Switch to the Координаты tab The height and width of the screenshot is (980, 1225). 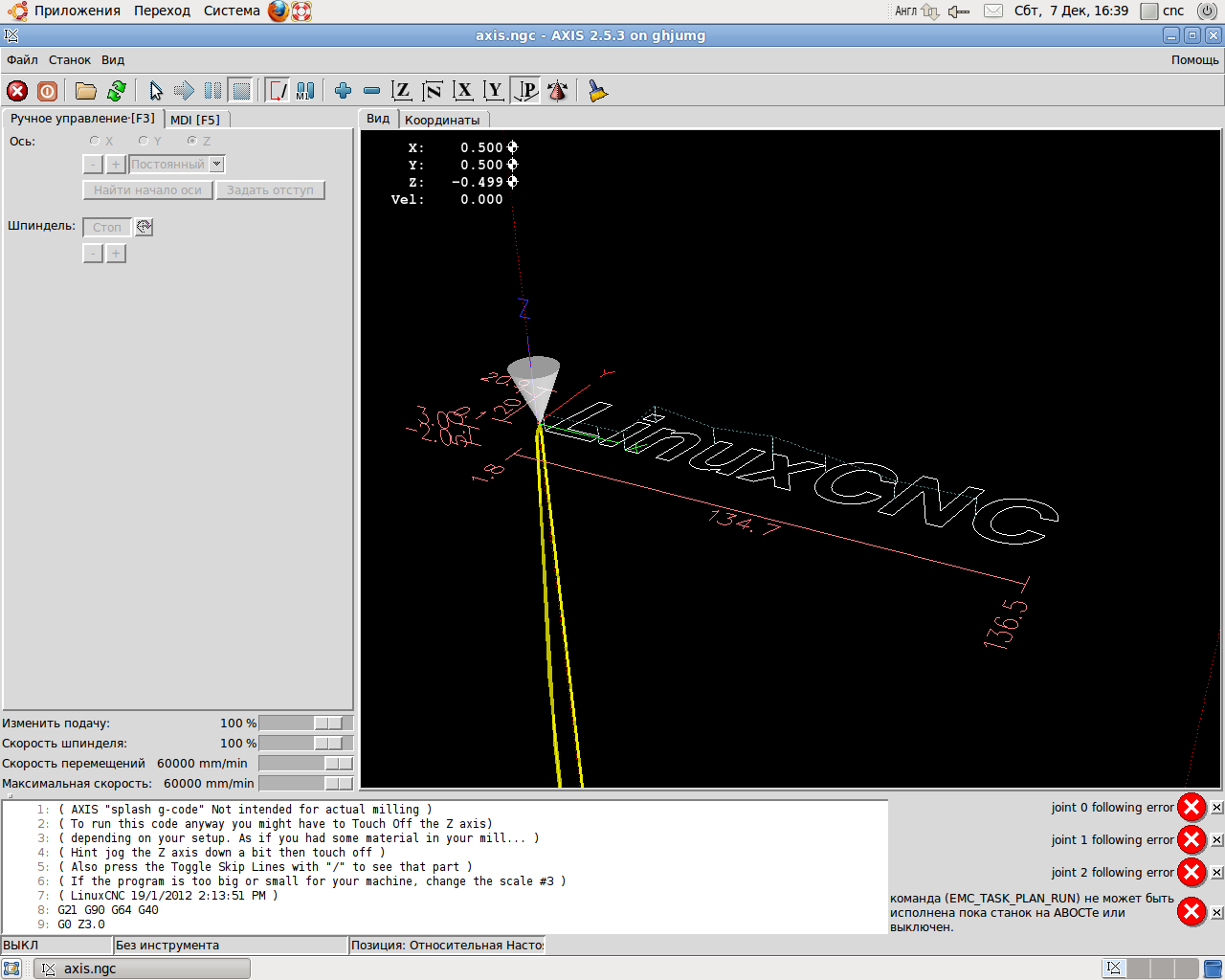coord(442,120)
